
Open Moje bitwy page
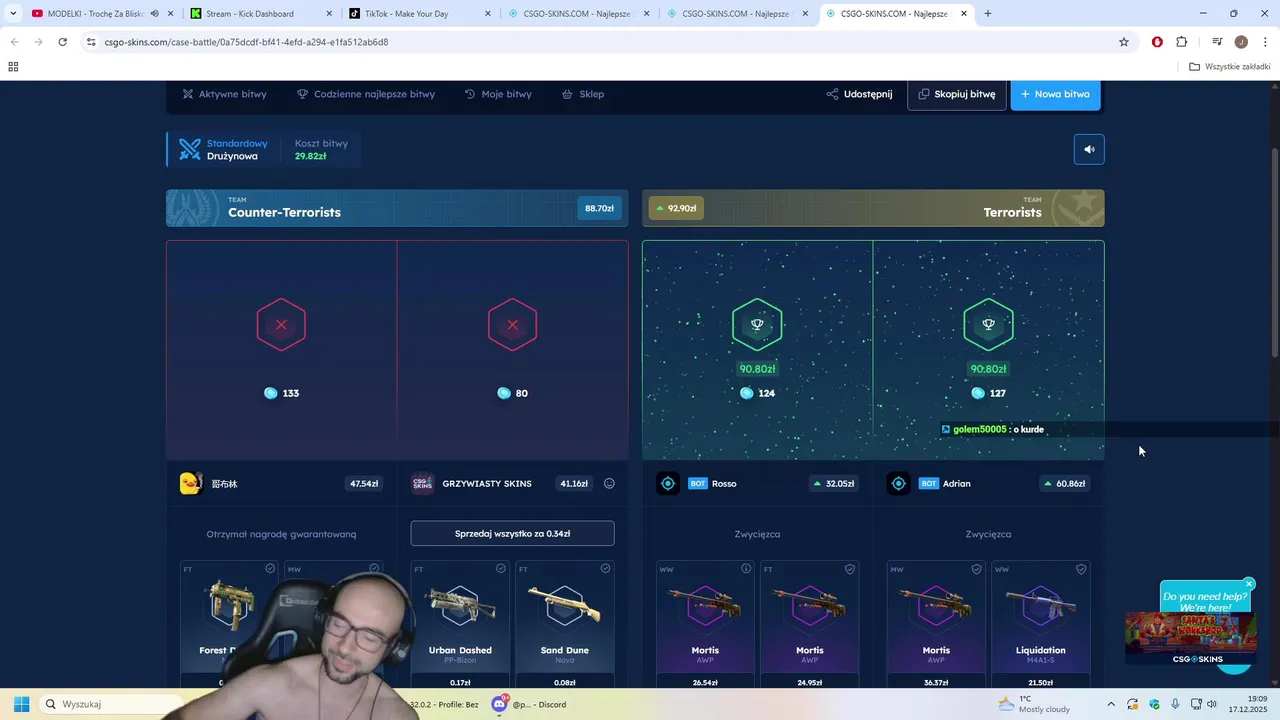[498, 94]
